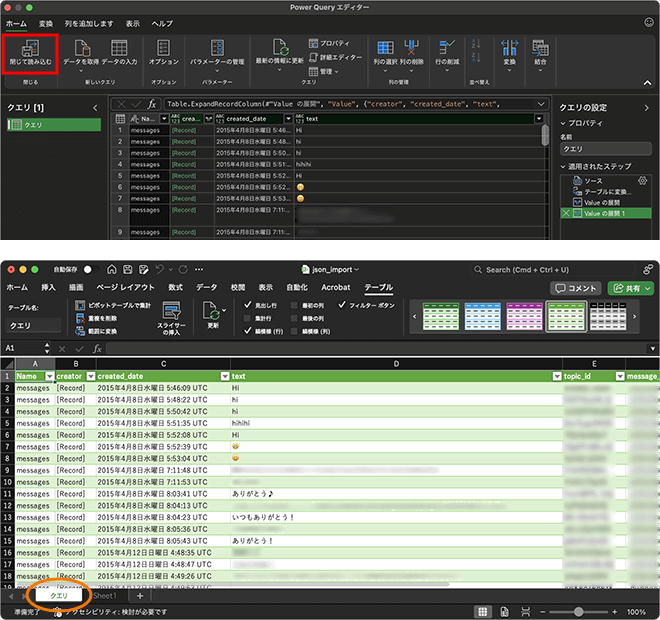Image resolution: width=660 pixels, height=620 pixels.
Task: Uncheck the 縞模様 (行) checkbox
Action: [248, 331]
